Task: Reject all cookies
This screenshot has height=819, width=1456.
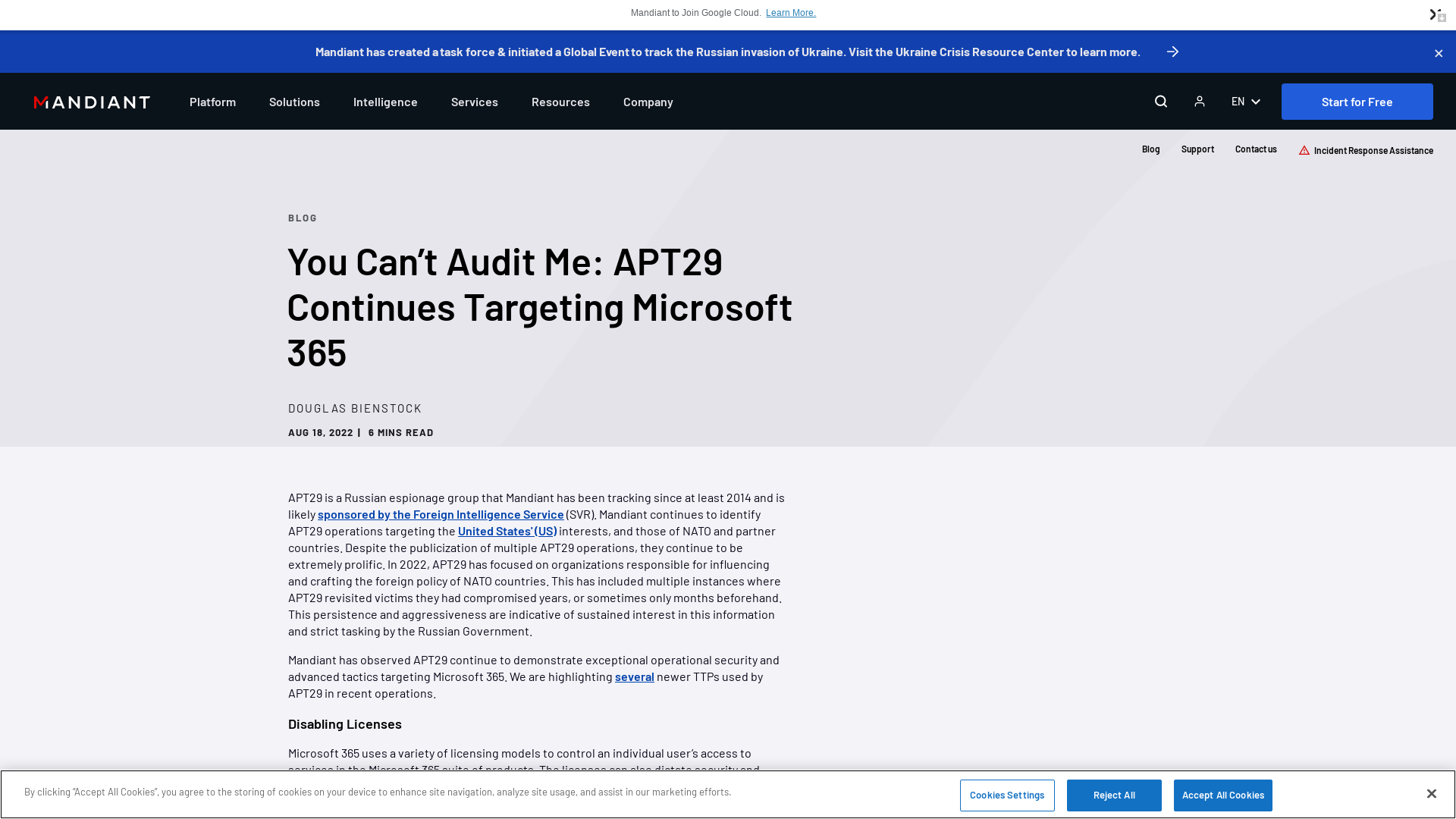Action: pos(1114,795)
